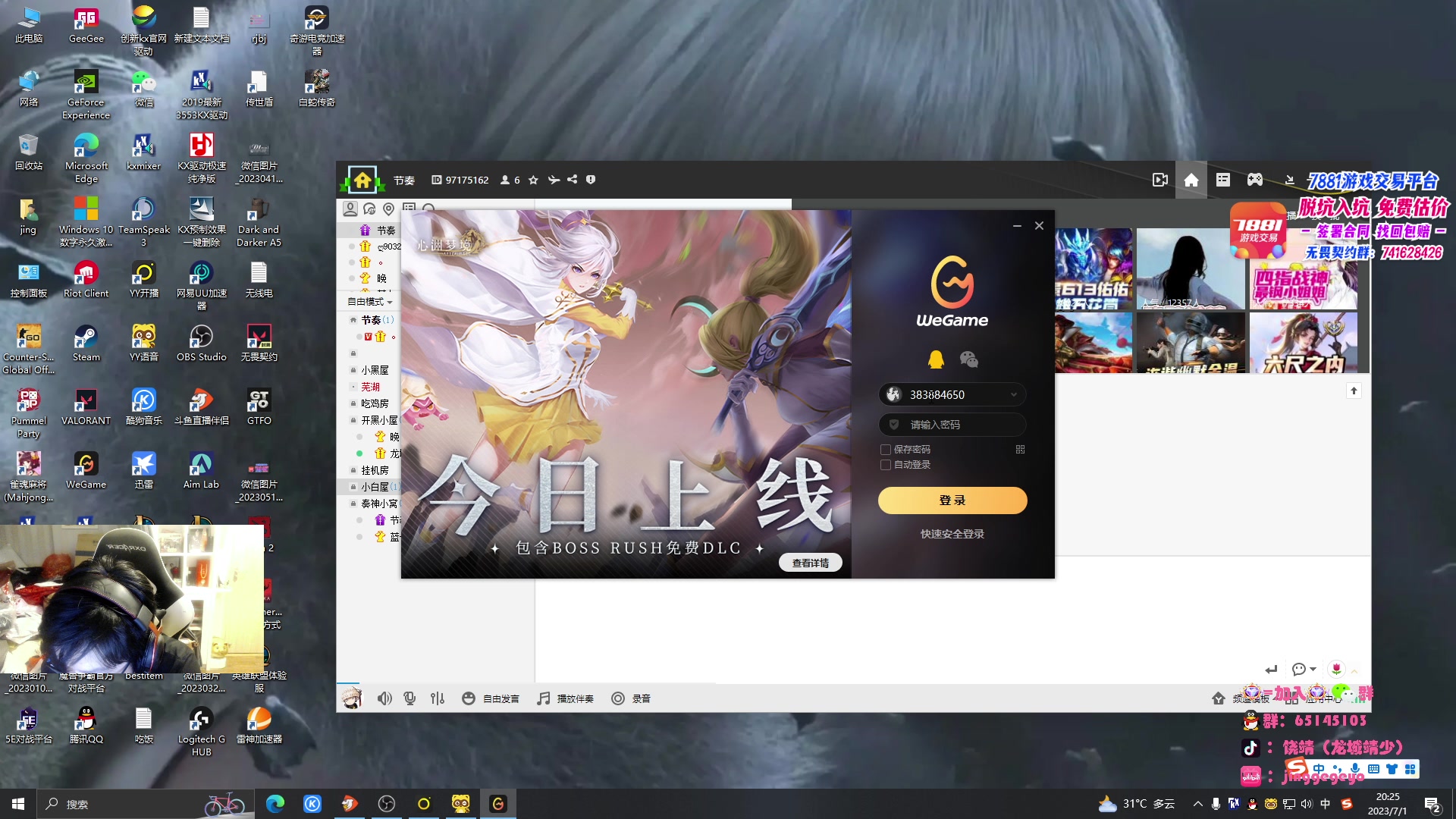Toggle the microphone in YY bottom bar
Image resolution: width=1456 pixels, height=819 pixels.
click(x=409, y=698)
